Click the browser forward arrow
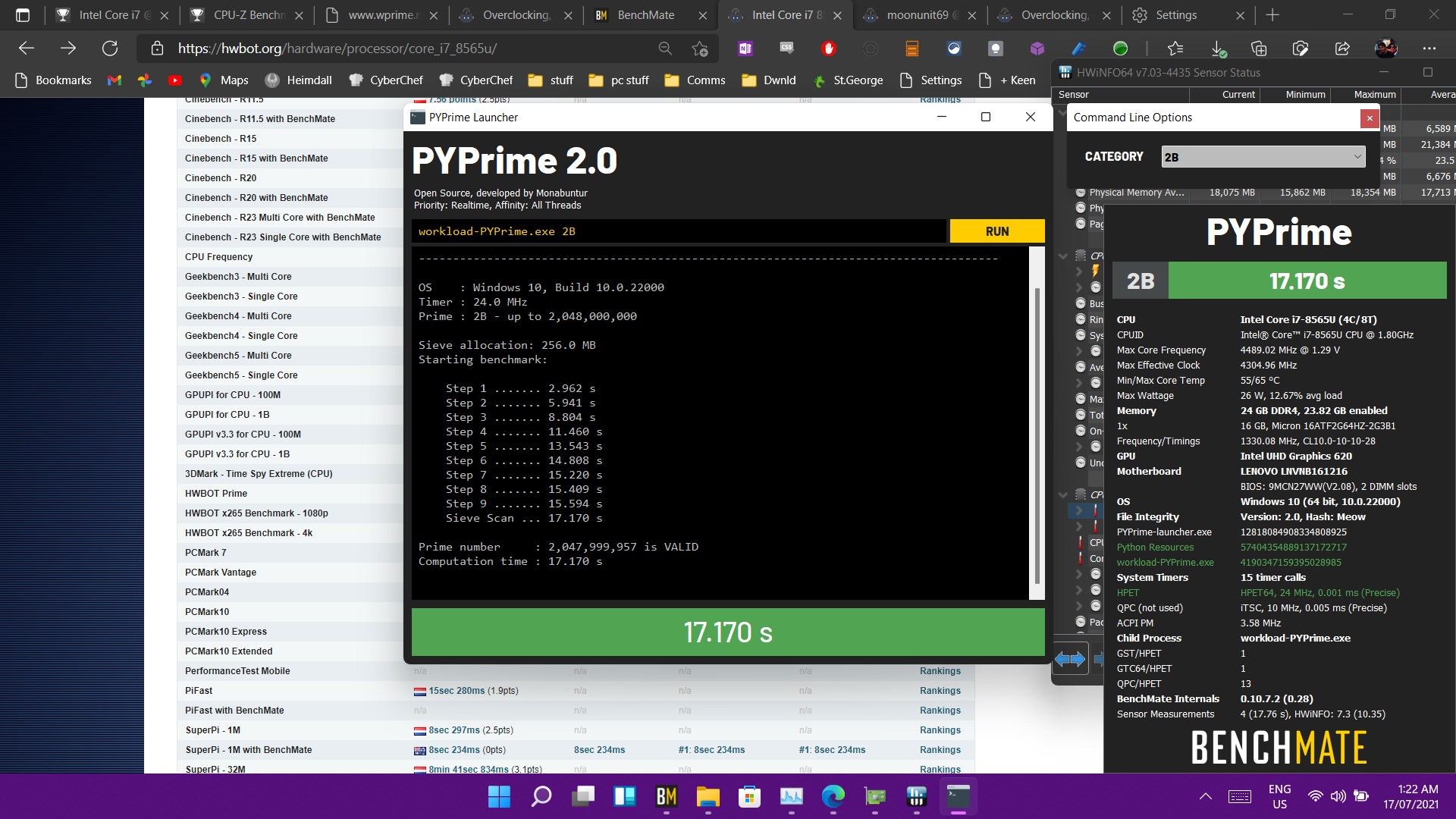The height and width of the screenshot is (819, 1456). [x=68, y=49]
